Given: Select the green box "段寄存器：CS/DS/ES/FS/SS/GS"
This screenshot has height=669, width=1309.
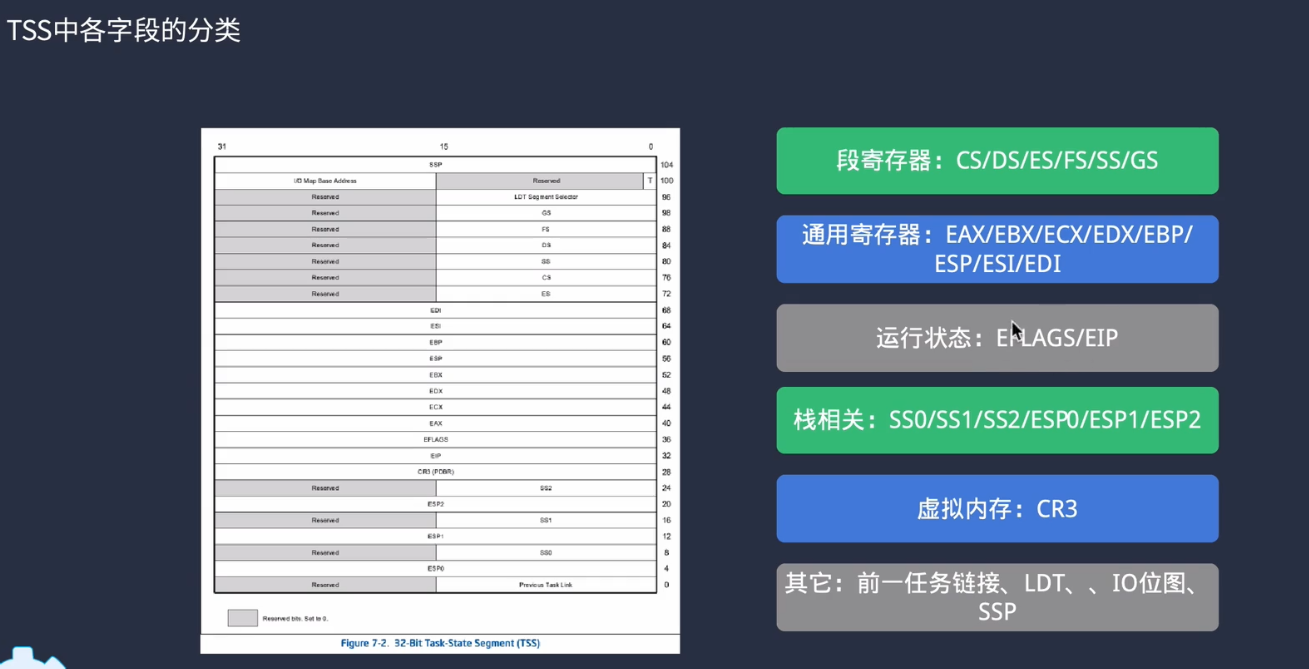Looking at the screenshot, I should [997, 160].
